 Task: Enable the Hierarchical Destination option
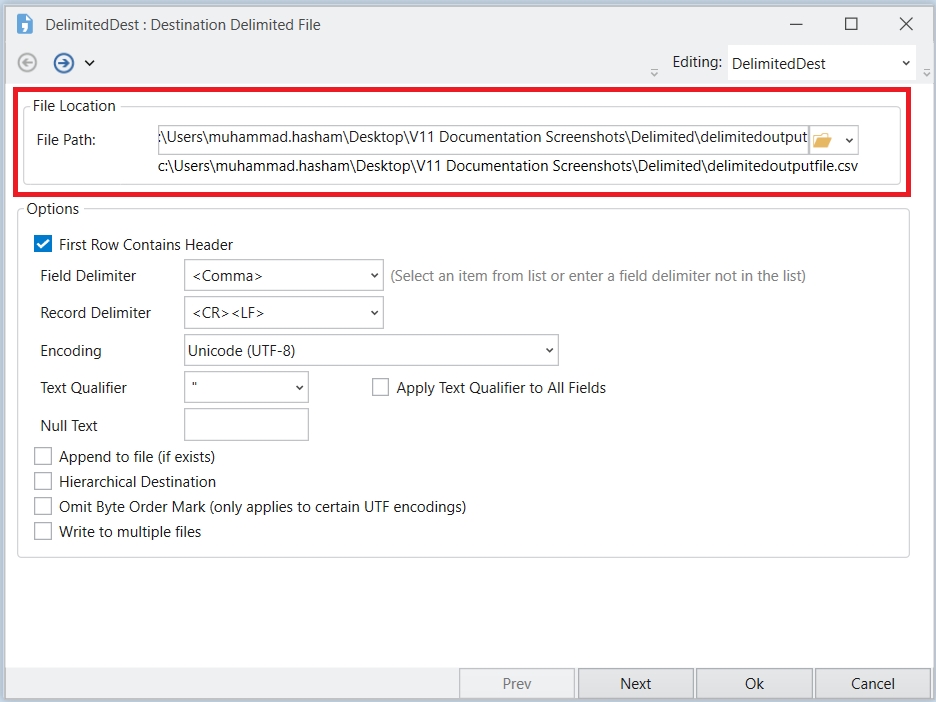[x=43, y=481]
